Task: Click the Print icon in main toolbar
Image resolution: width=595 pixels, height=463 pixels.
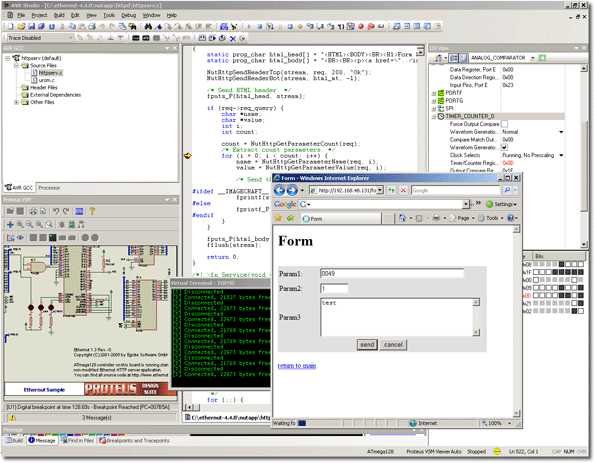Action: click(91, 26)
